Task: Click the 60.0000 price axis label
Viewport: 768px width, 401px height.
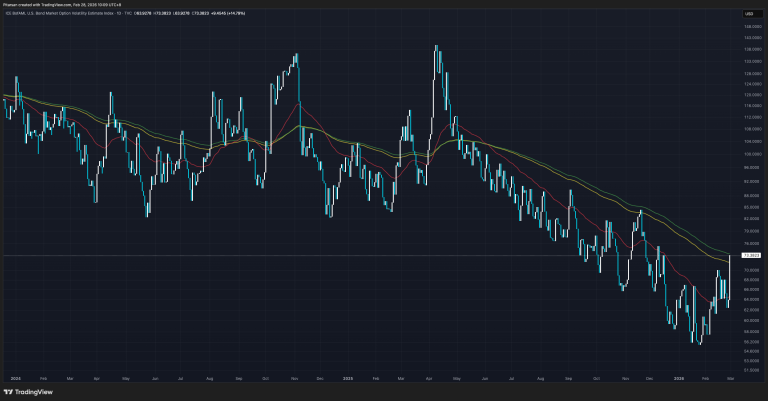Action: (752, 320)
